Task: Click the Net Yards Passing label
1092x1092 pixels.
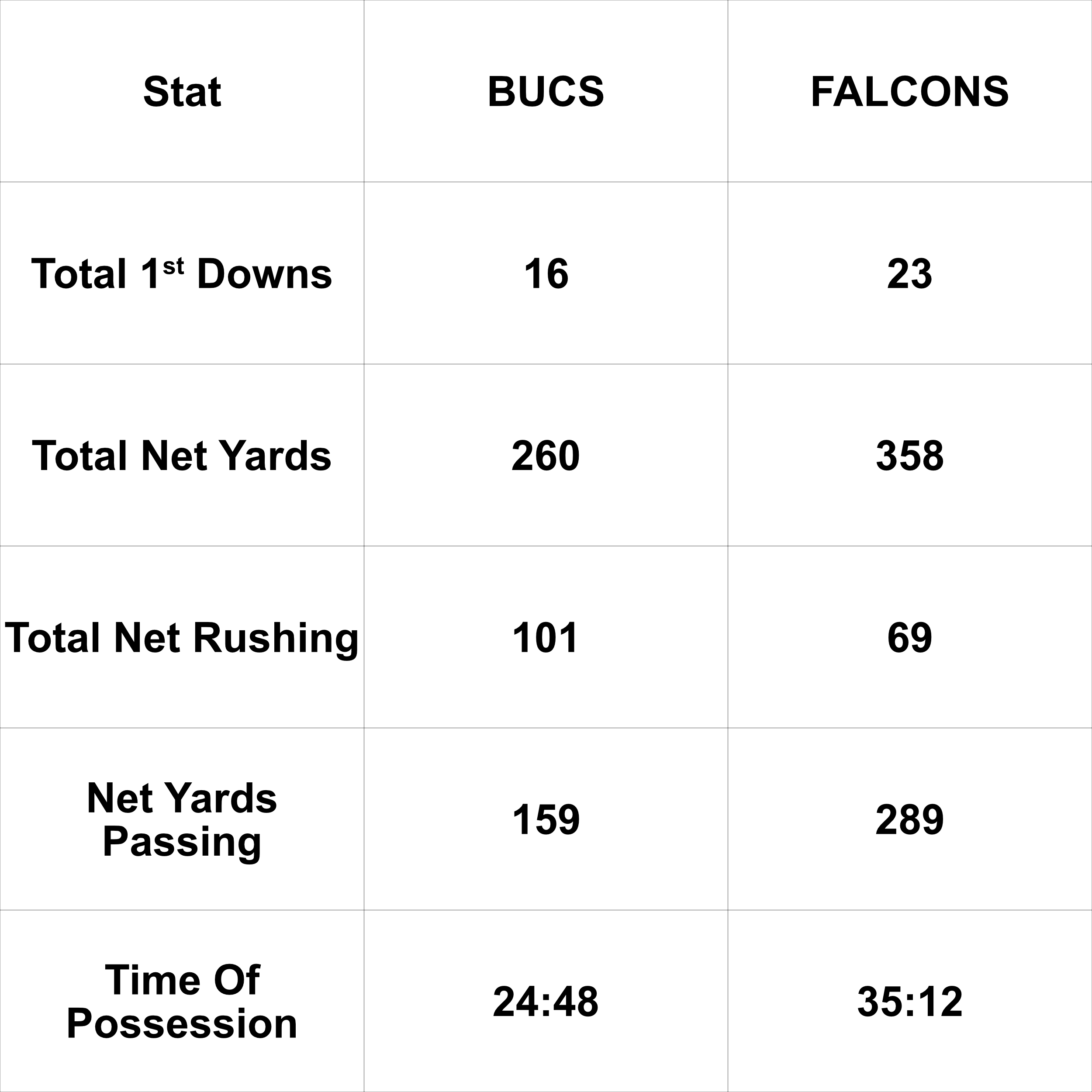Action: point(182,819)
